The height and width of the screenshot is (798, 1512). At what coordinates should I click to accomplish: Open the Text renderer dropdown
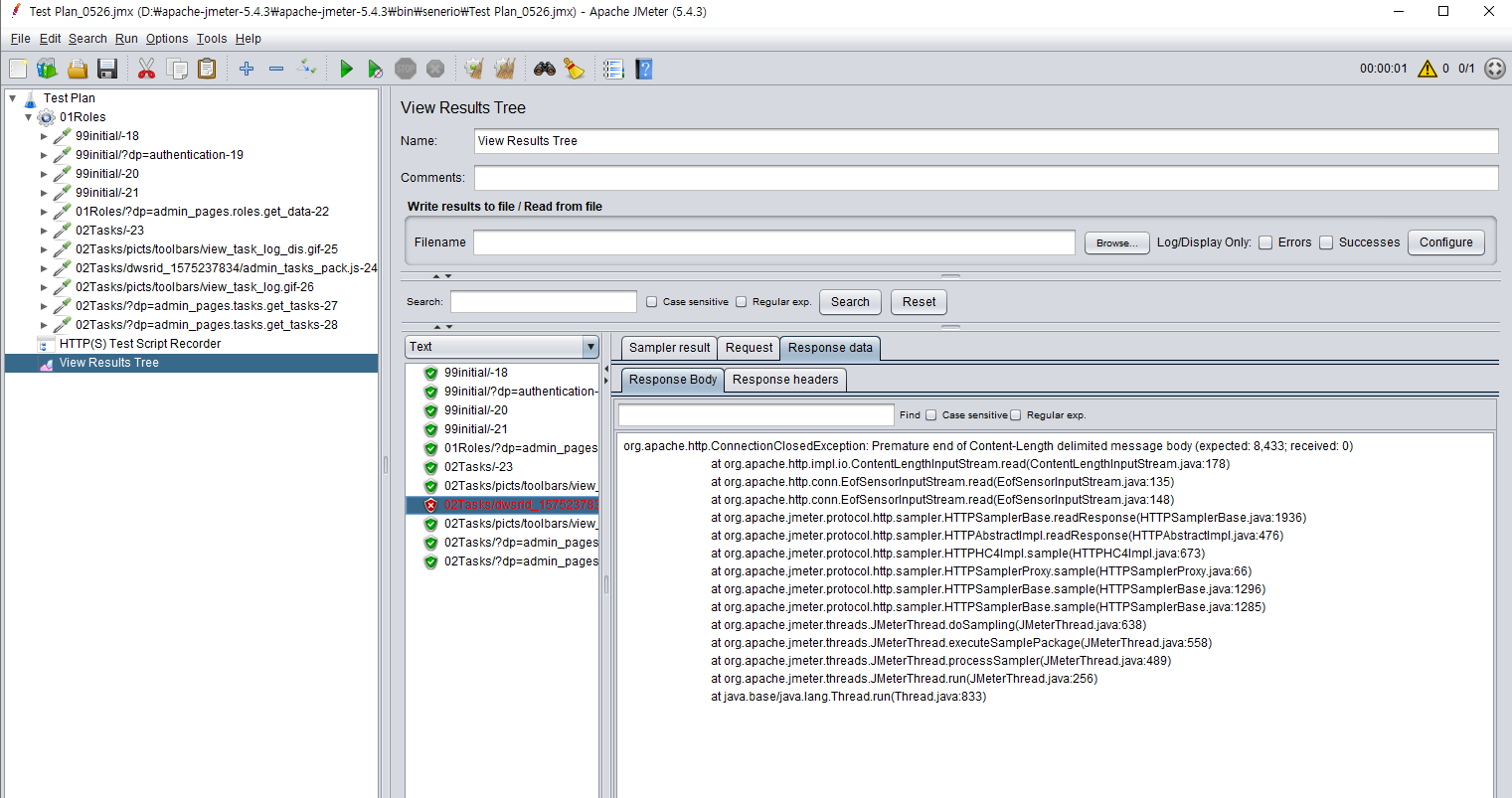tap(502, 347)
